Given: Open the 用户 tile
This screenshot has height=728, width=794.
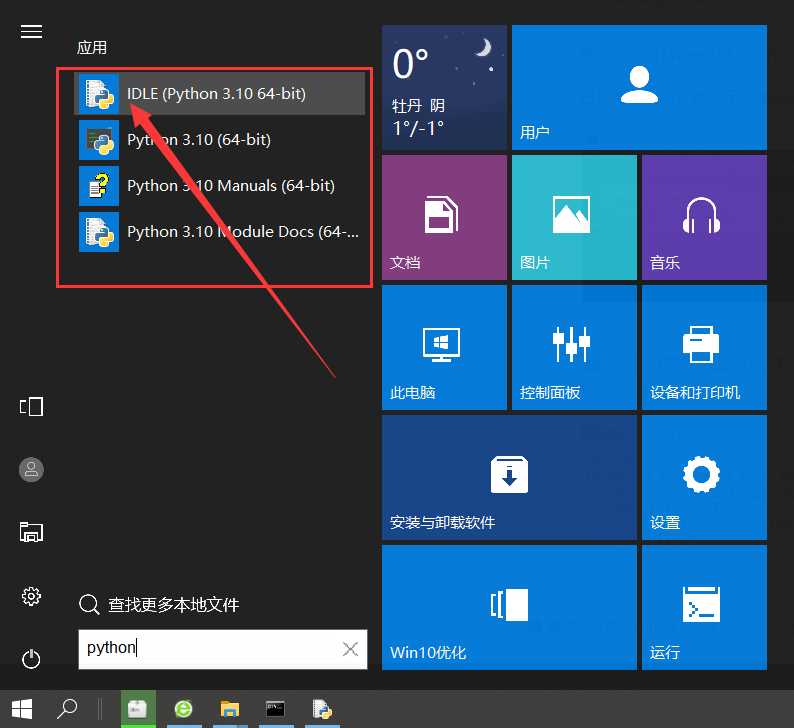Looking at the screenshot, I should (x=639, y=87).
